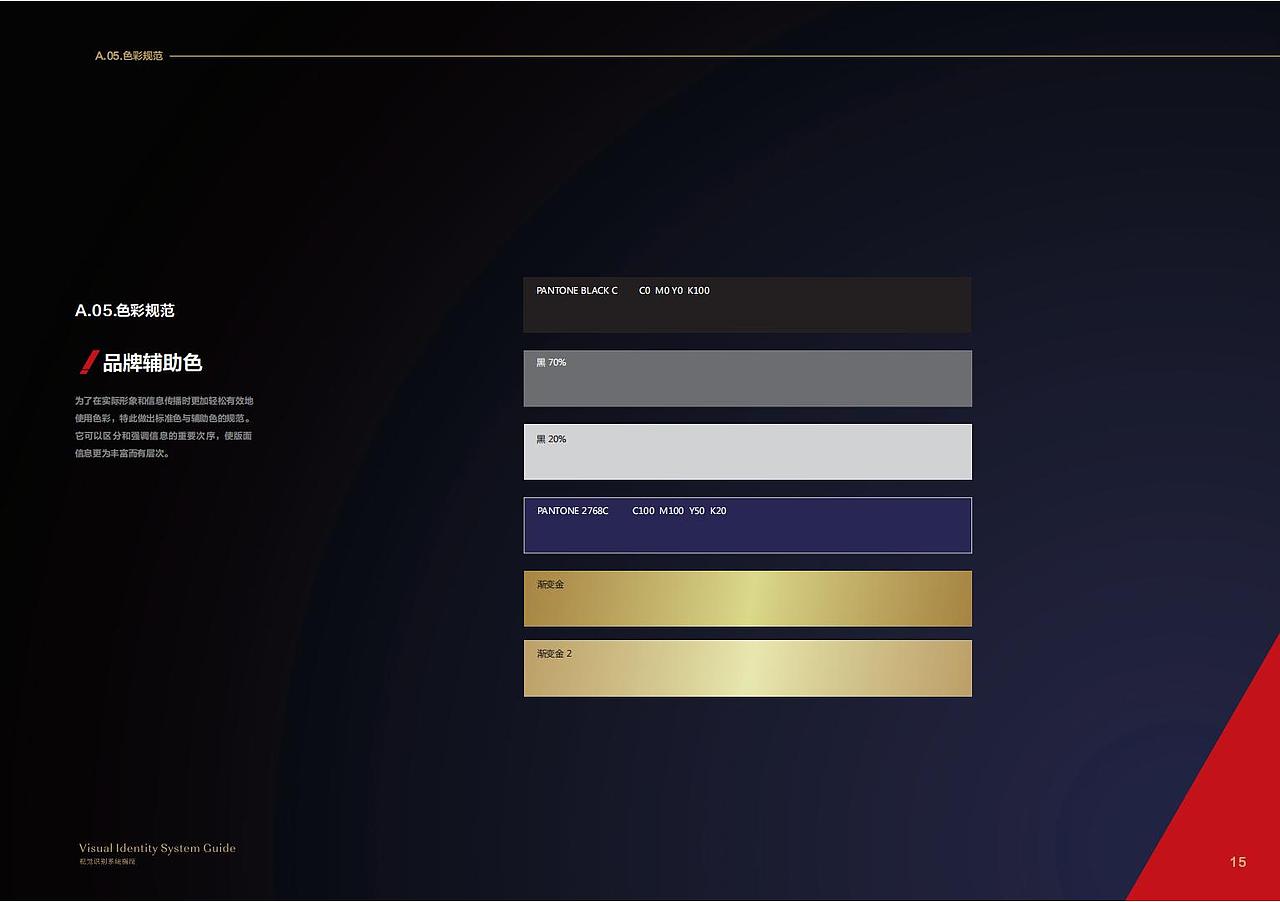Click the small Chinese subtitle under the footer title
The width and height of the screenshot is (1280, 902).
click(107, 862)
